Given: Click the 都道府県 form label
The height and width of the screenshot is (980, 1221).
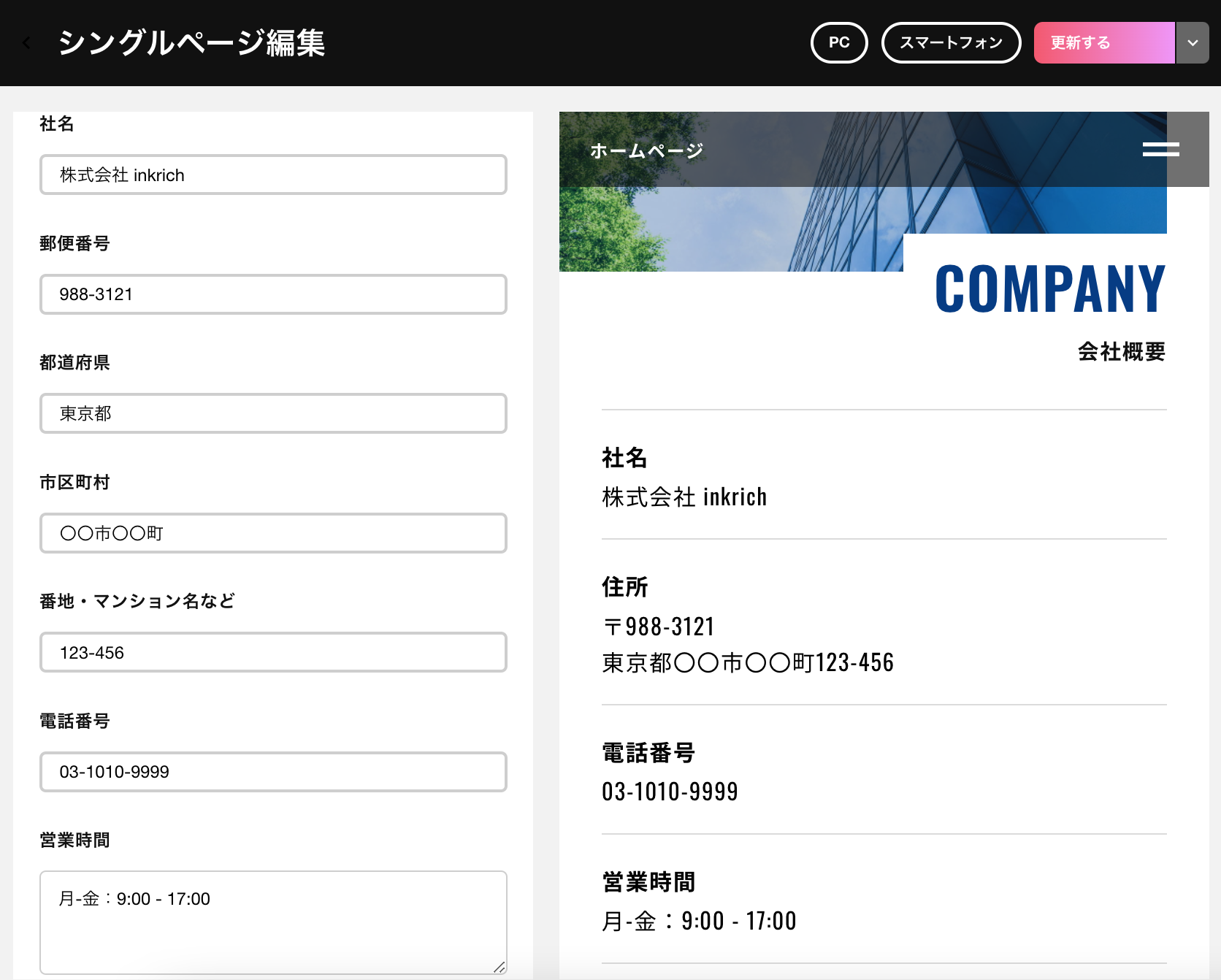Looking at the screenshot, I should click(x=74, y=363).
